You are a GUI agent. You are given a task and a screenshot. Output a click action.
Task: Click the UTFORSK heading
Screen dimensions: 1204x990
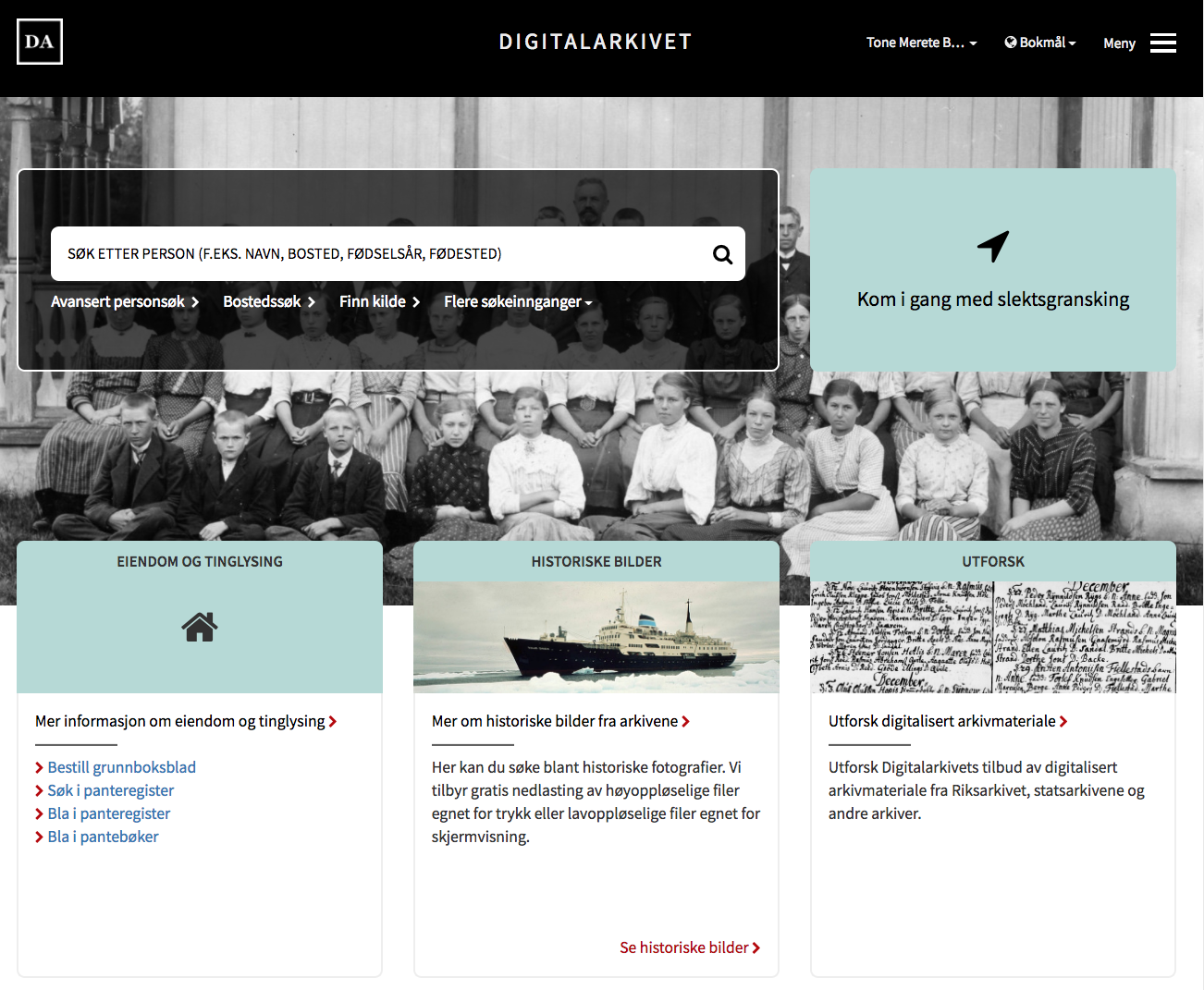coord(993,561)
